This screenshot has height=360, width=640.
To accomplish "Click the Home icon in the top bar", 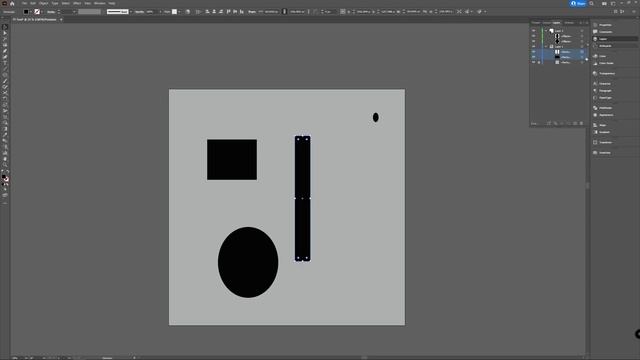I will (x=12, y=3).
